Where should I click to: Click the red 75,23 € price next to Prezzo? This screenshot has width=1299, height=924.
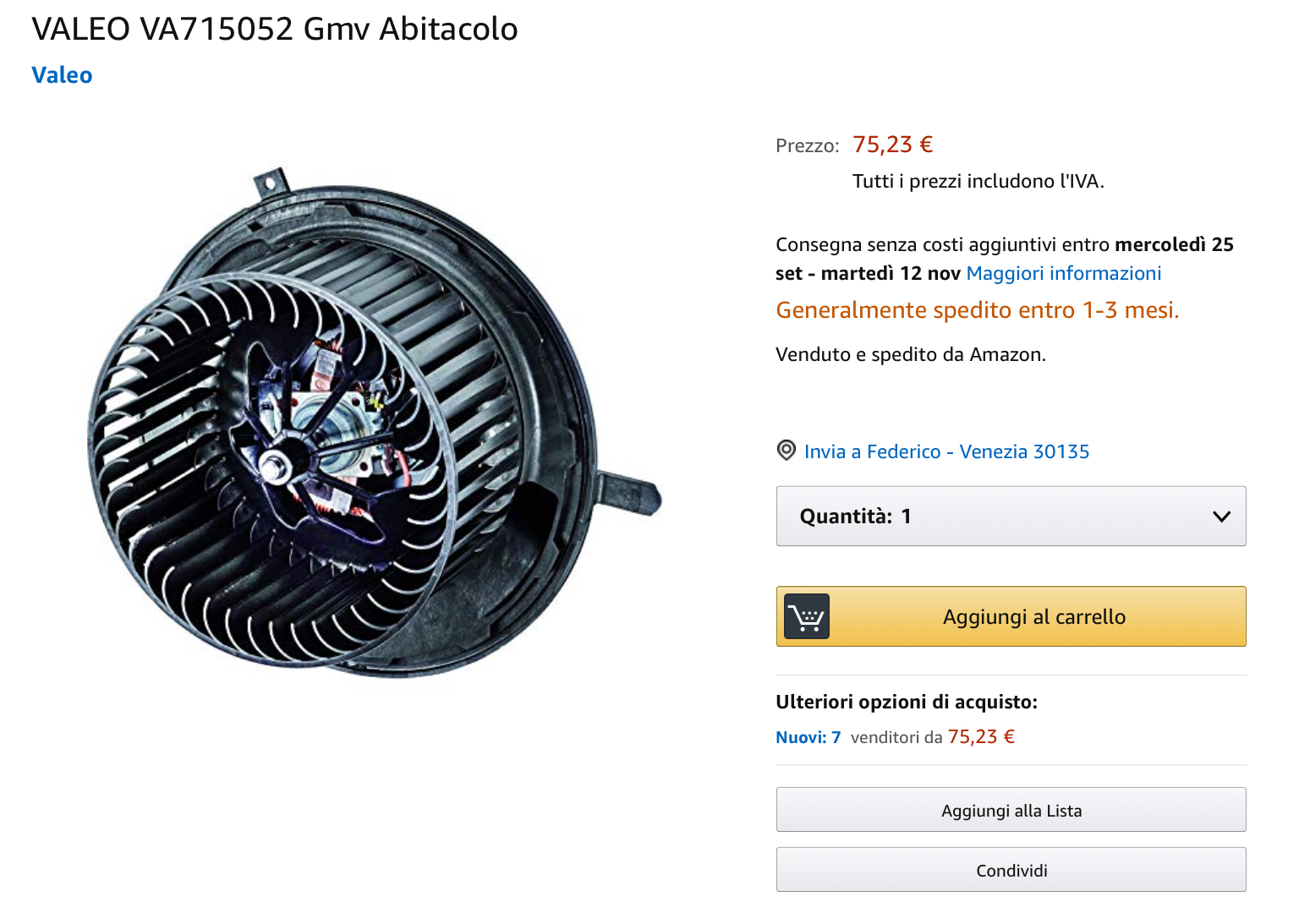[x=892, y=145]
